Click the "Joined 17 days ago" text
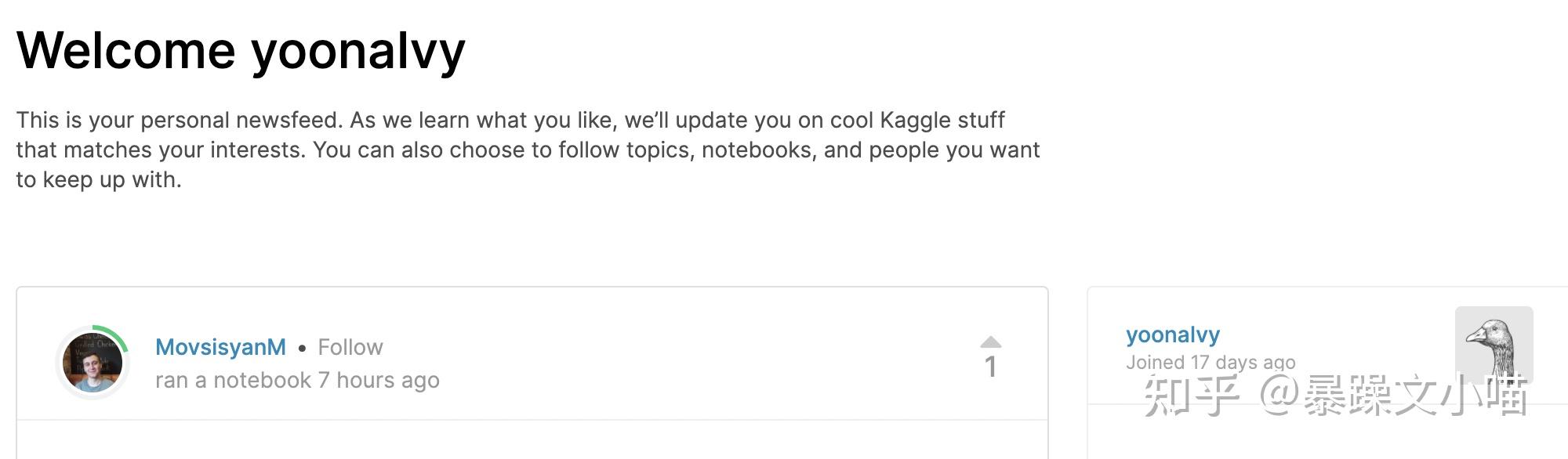The height and width of the screenshot is (459, 1568). (1210, 362)
